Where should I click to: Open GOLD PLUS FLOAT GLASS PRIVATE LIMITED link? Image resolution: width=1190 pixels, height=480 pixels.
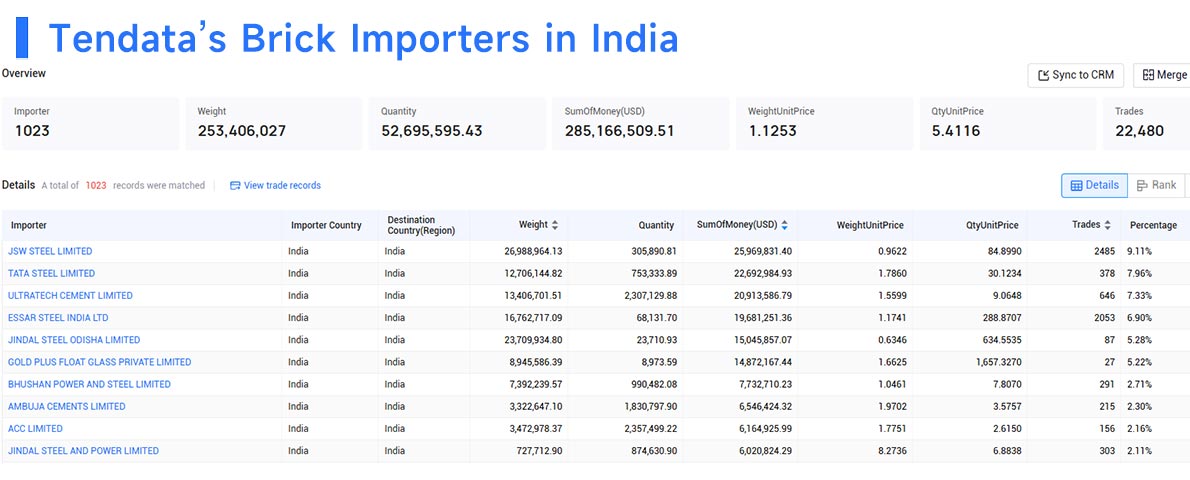(x=99, y=362)
